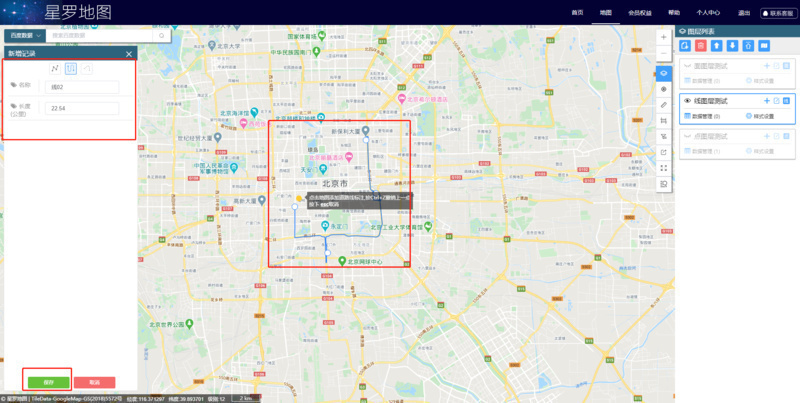Viewport: 800px width, 403px height.
Task: Move layer up with the up-arrow icon
Action: [717, 46]
